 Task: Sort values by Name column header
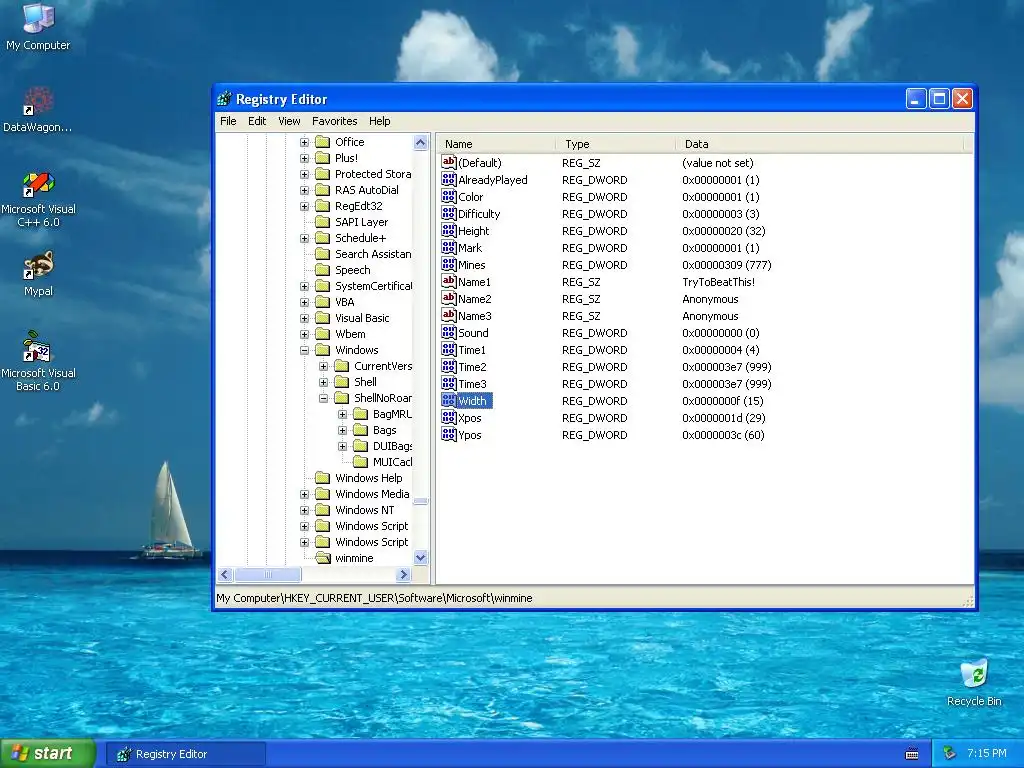click(496, 144)
